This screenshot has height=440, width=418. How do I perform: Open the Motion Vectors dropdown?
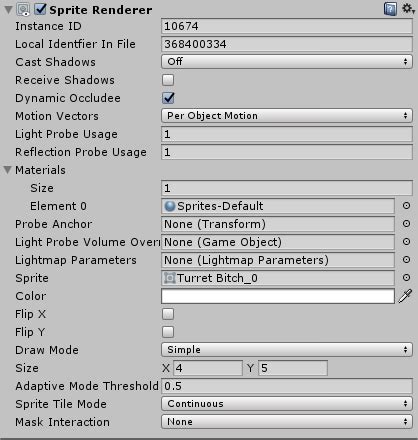click(x=287, y=116)
